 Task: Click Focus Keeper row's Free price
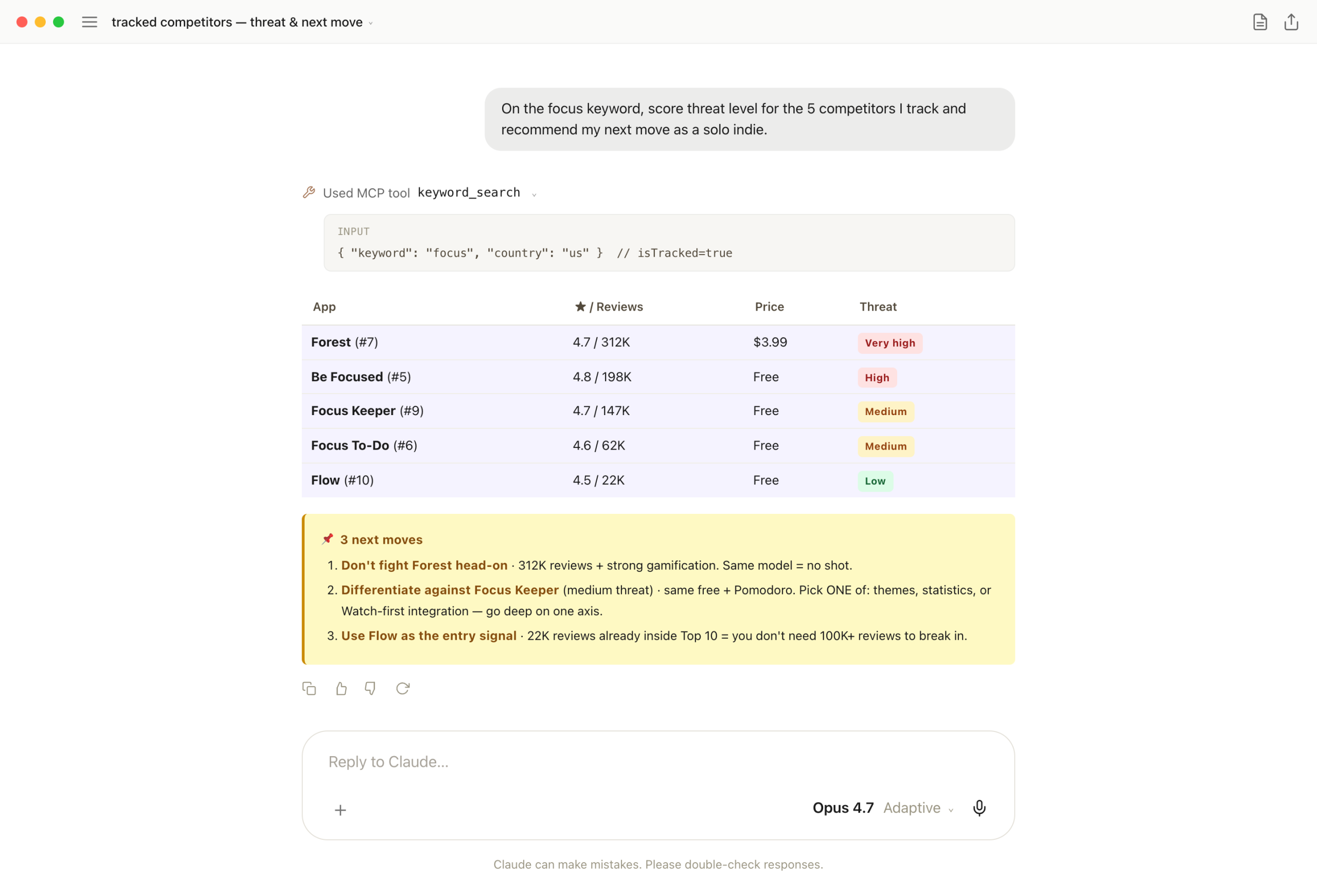[x=766, y=411]
